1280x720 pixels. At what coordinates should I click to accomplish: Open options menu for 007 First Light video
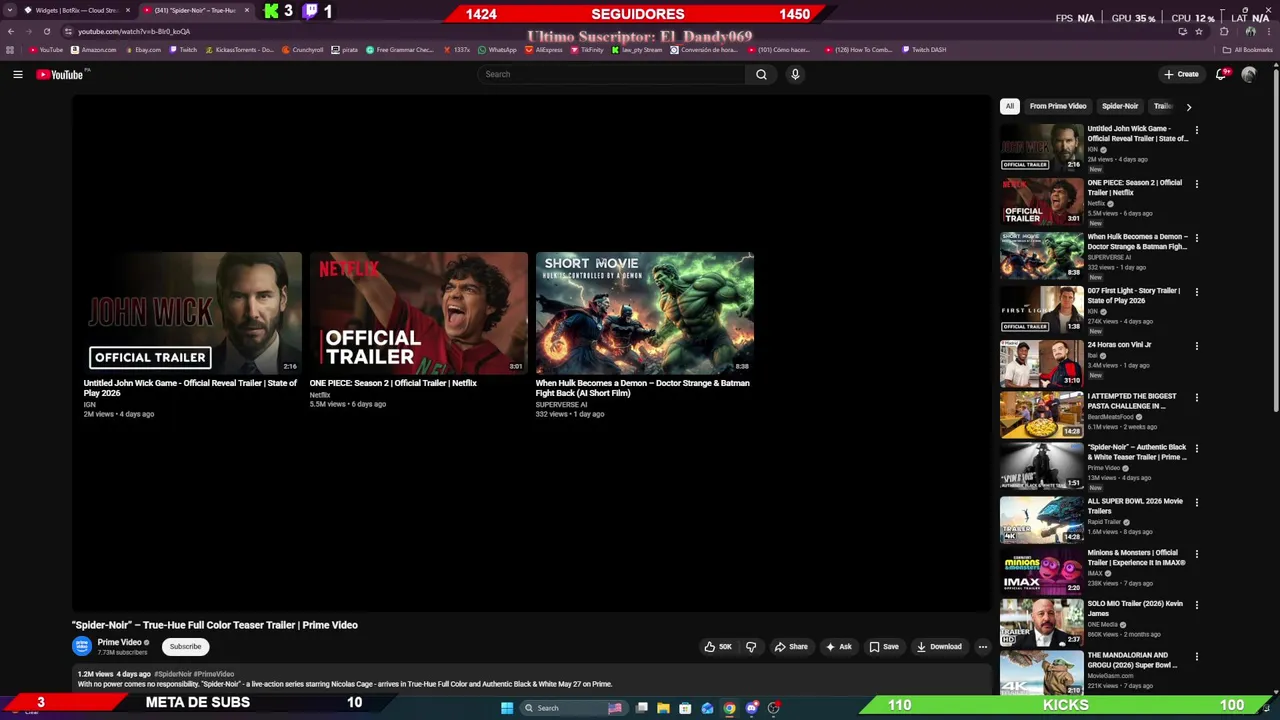pyautogui.click(x=1196, y=292)
